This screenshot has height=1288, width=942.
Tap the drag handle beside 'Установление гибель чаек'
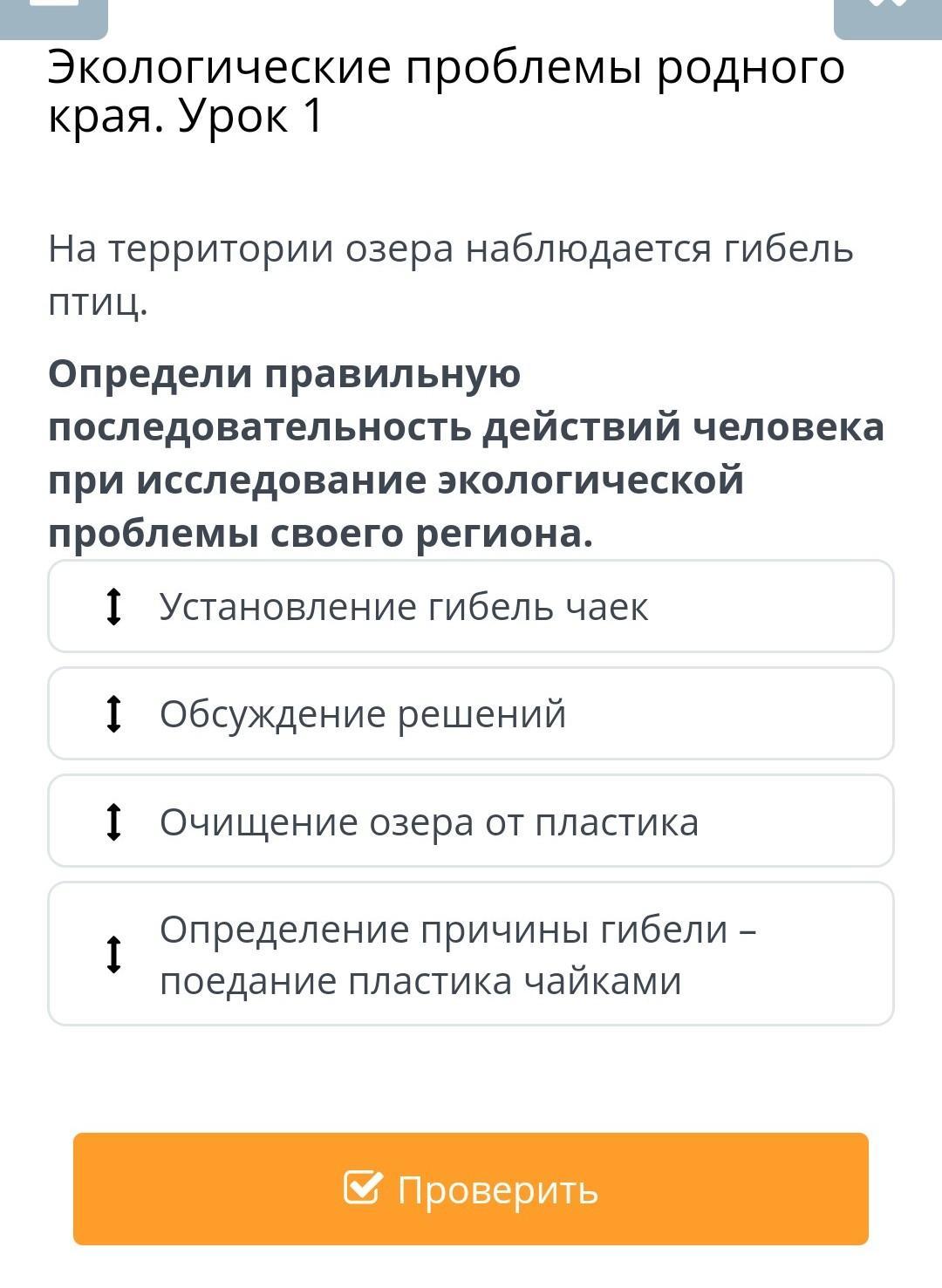[113, 607]
